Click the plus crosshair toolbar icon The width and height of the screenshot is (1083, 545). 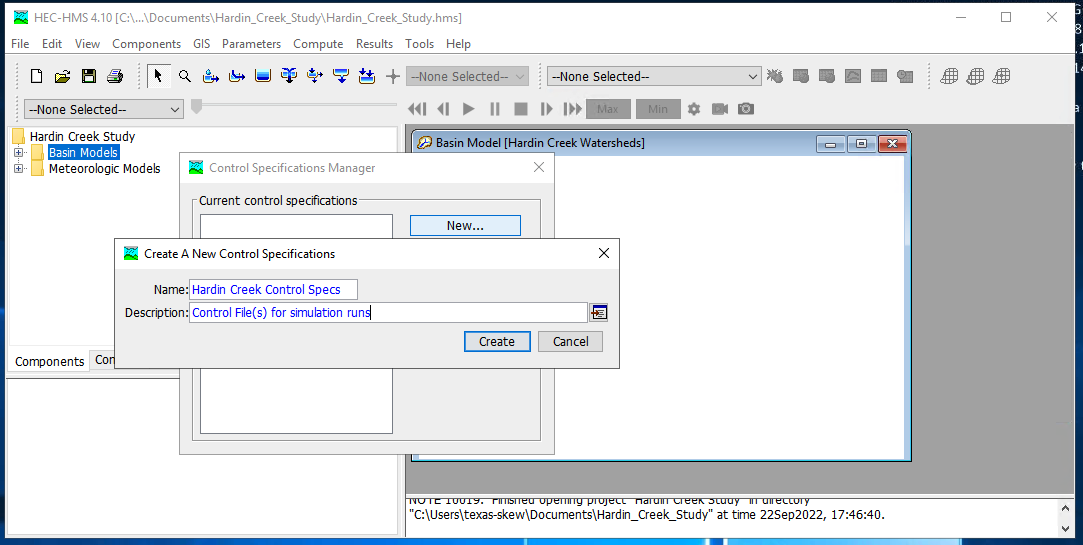click(x=393, y=77)
